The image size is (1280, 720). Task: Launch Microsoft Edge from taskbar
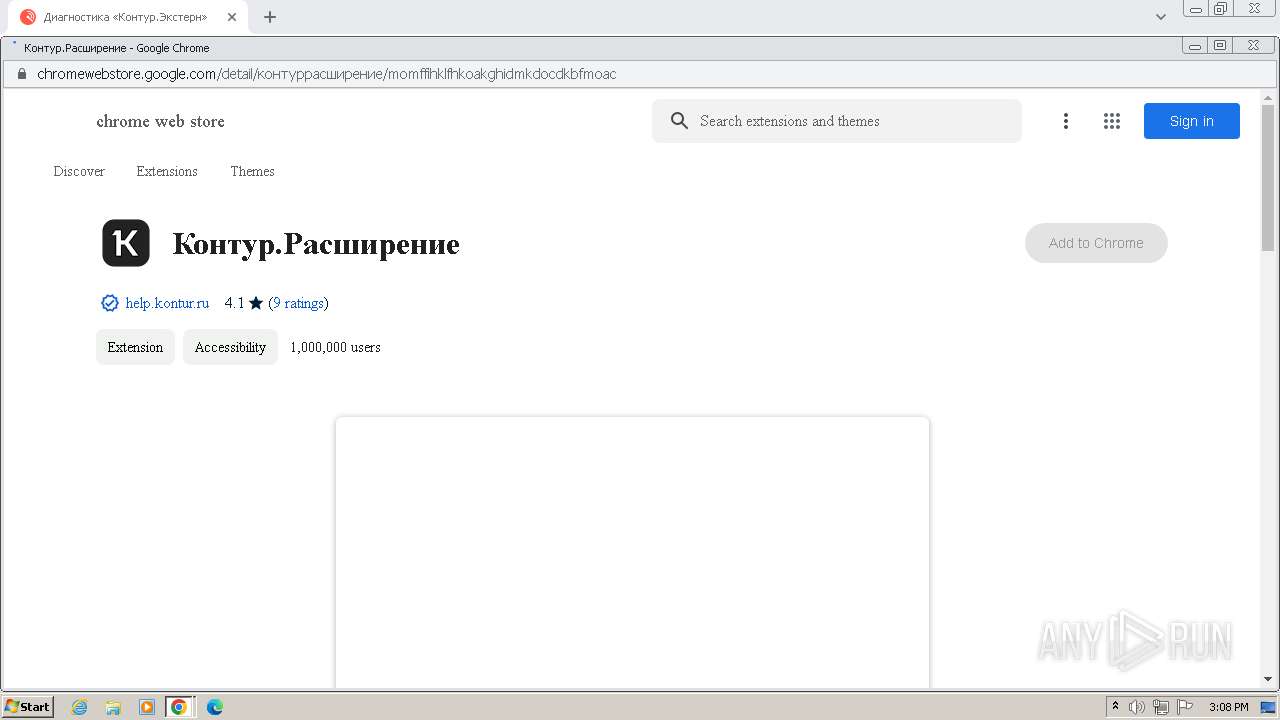click(215, 707)
